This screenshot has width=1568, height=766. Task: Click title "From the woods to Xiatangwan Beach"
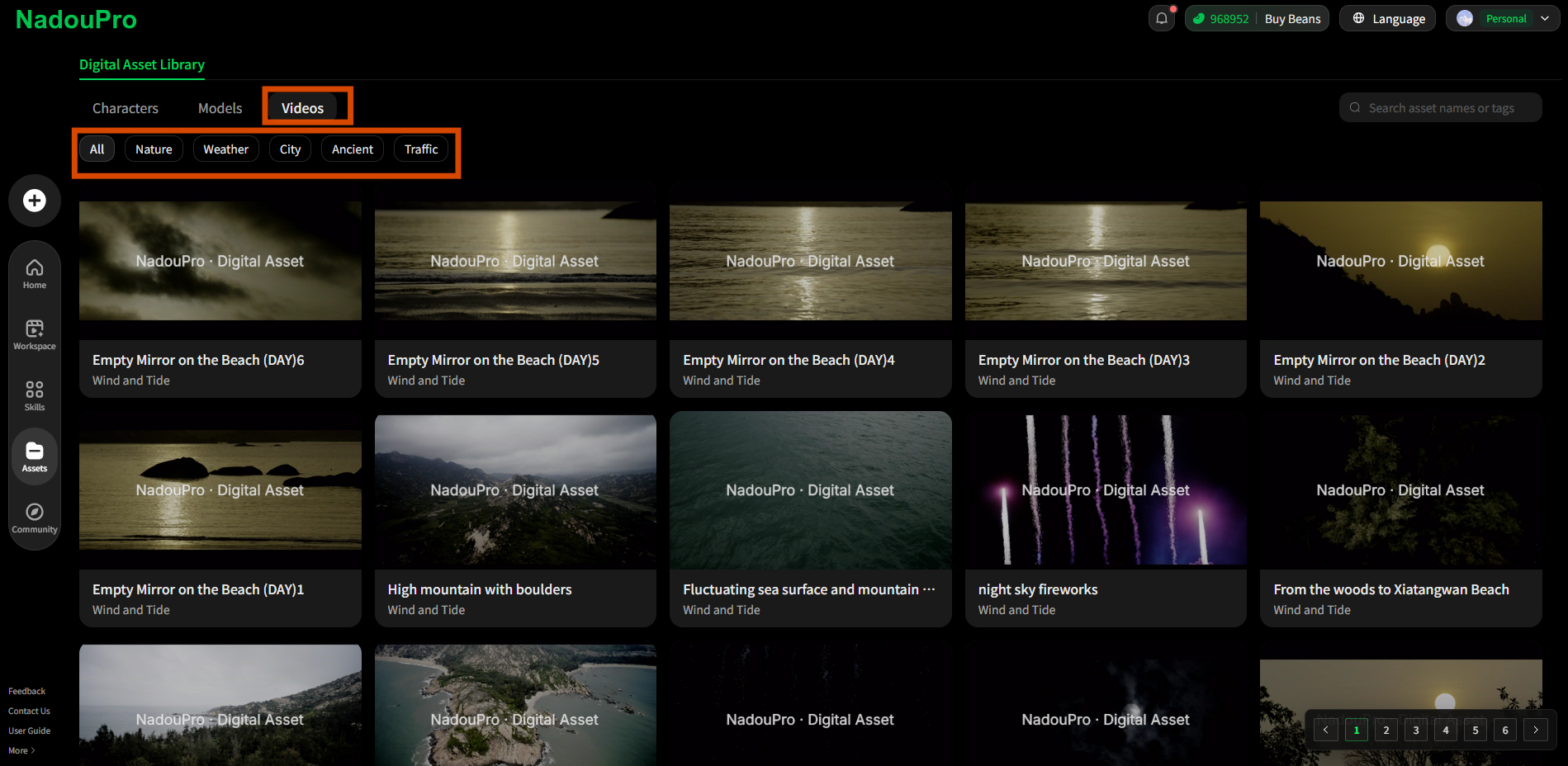[x=1391, y=589]
